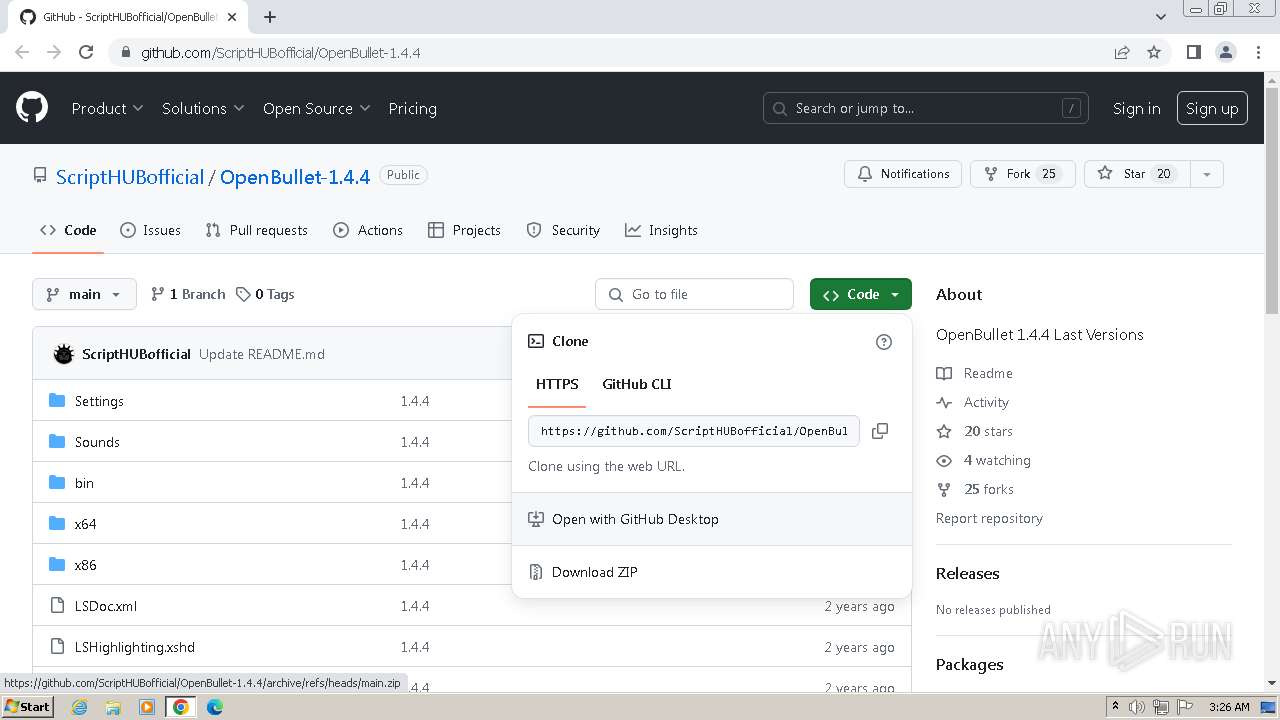The height and width of the screenshot is (720, 1280).
Task: Fork the repository
Action: point(1022,174)
